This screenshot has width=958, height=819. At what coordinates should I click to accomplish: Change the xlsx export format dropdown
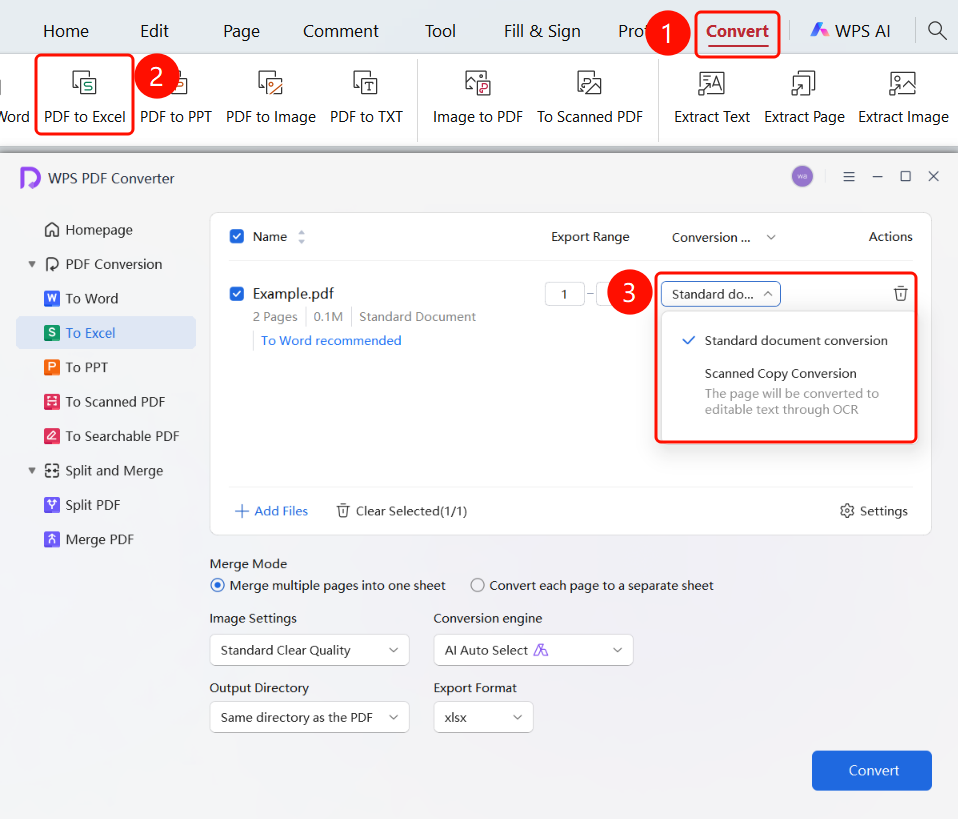pyautogui.click(x=483, y=717)
